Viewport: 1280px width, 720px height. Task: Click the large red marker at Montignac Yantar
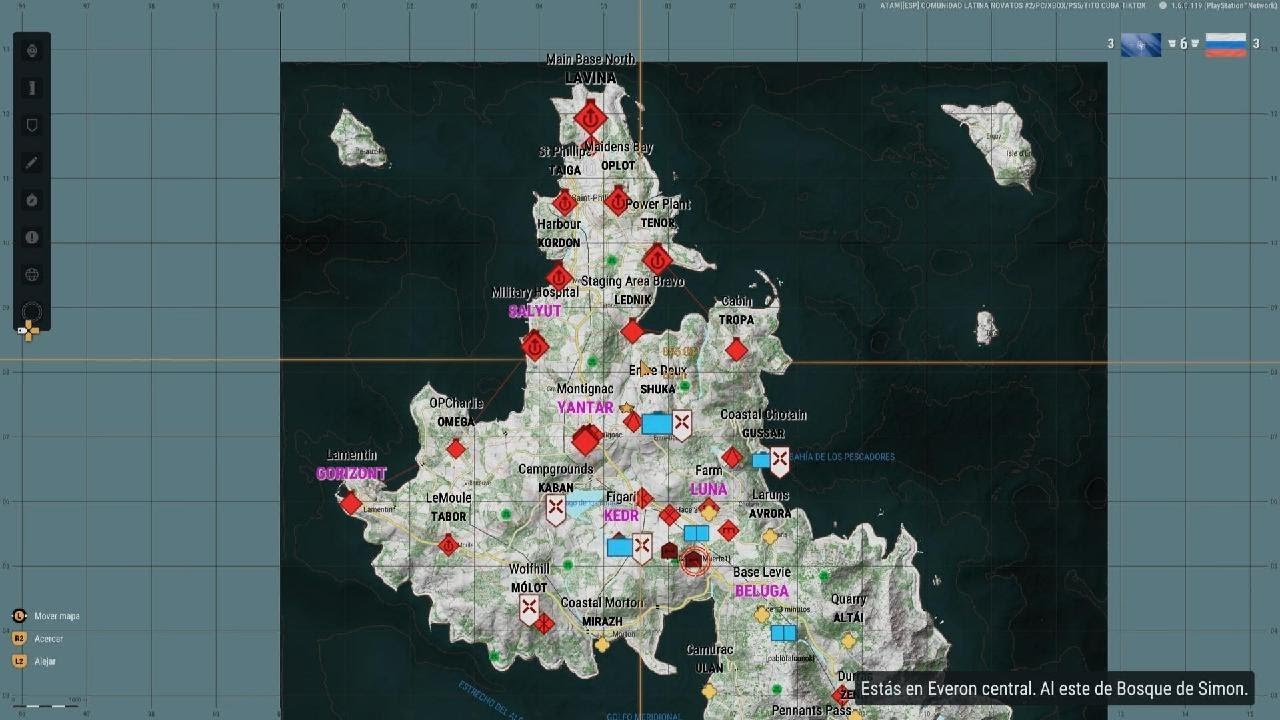[x=586, y=439]
